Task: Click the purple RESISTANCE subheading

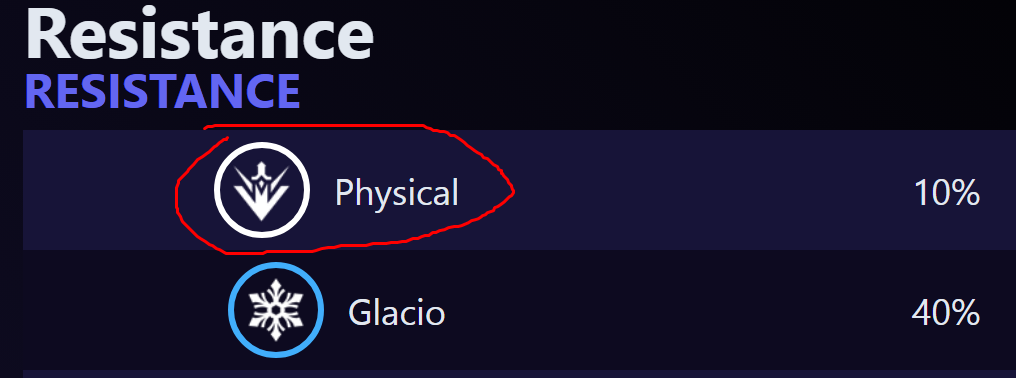Action: pos(162,92)
